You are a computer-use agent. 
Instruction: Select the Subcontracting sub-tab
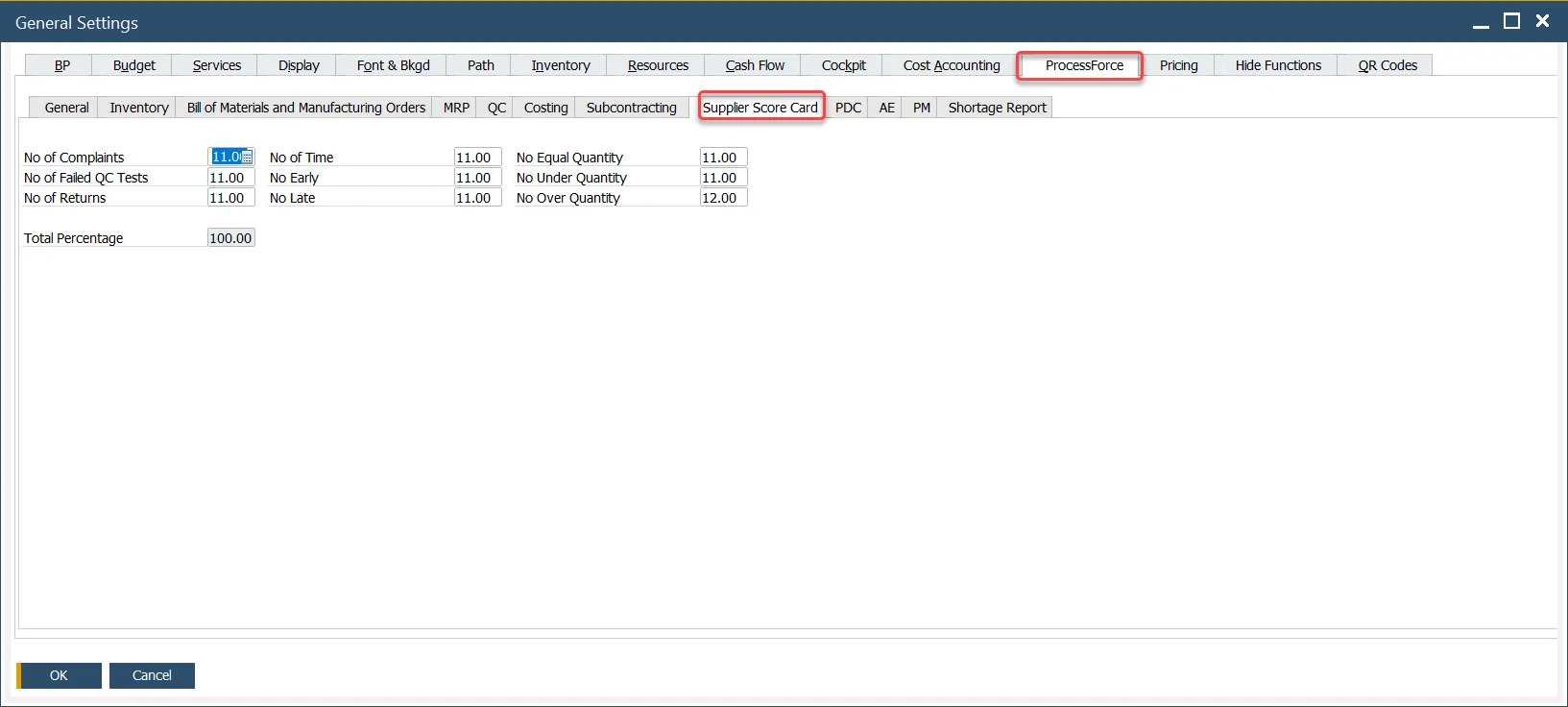pyautogui.click(x=631, y=108)
